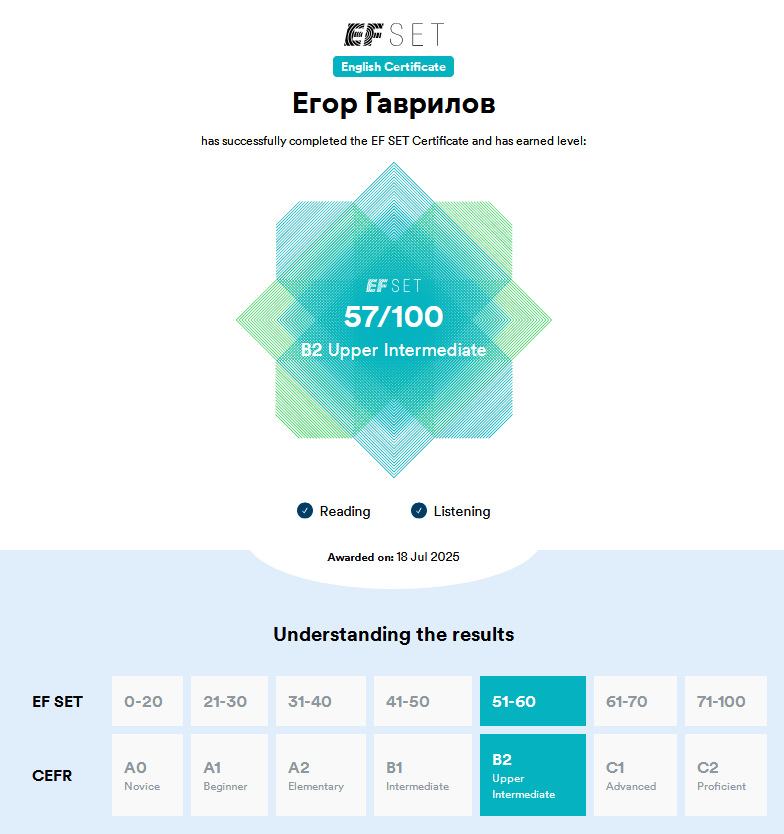Click the white EF SET logo inside badge
The height and width of the screenshot is (834, 784).
[x=393, y=286]
